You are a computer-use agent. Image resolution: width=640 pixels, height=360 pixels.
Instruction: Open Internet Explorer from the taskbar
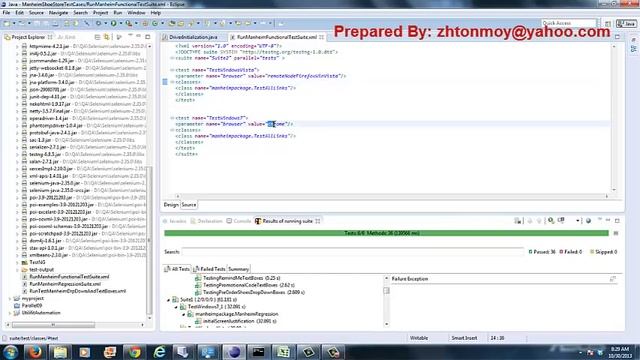[159, 352]
